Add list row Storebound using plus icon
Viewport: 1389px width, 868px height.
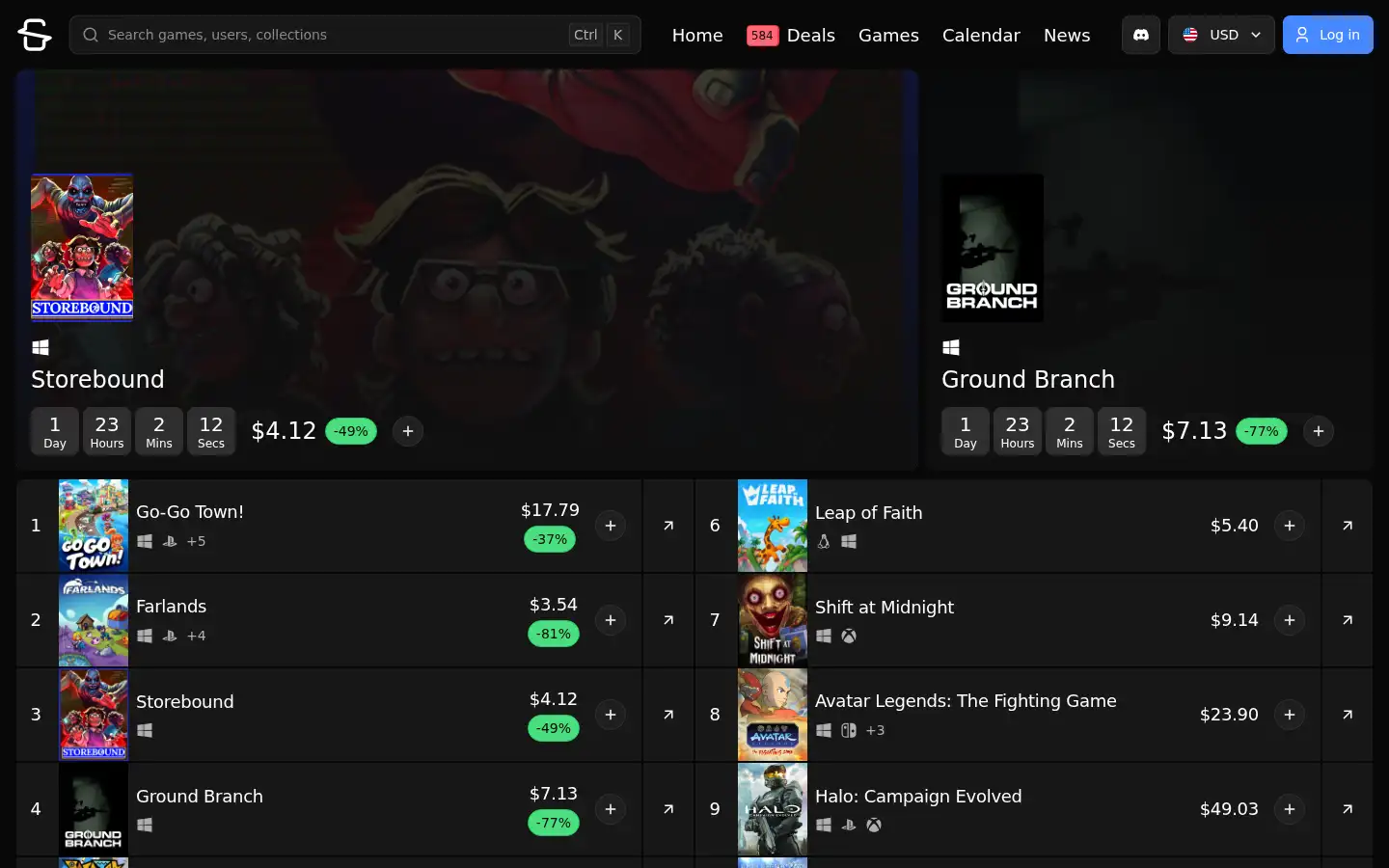pyautogui.click(x=611, y=715)
